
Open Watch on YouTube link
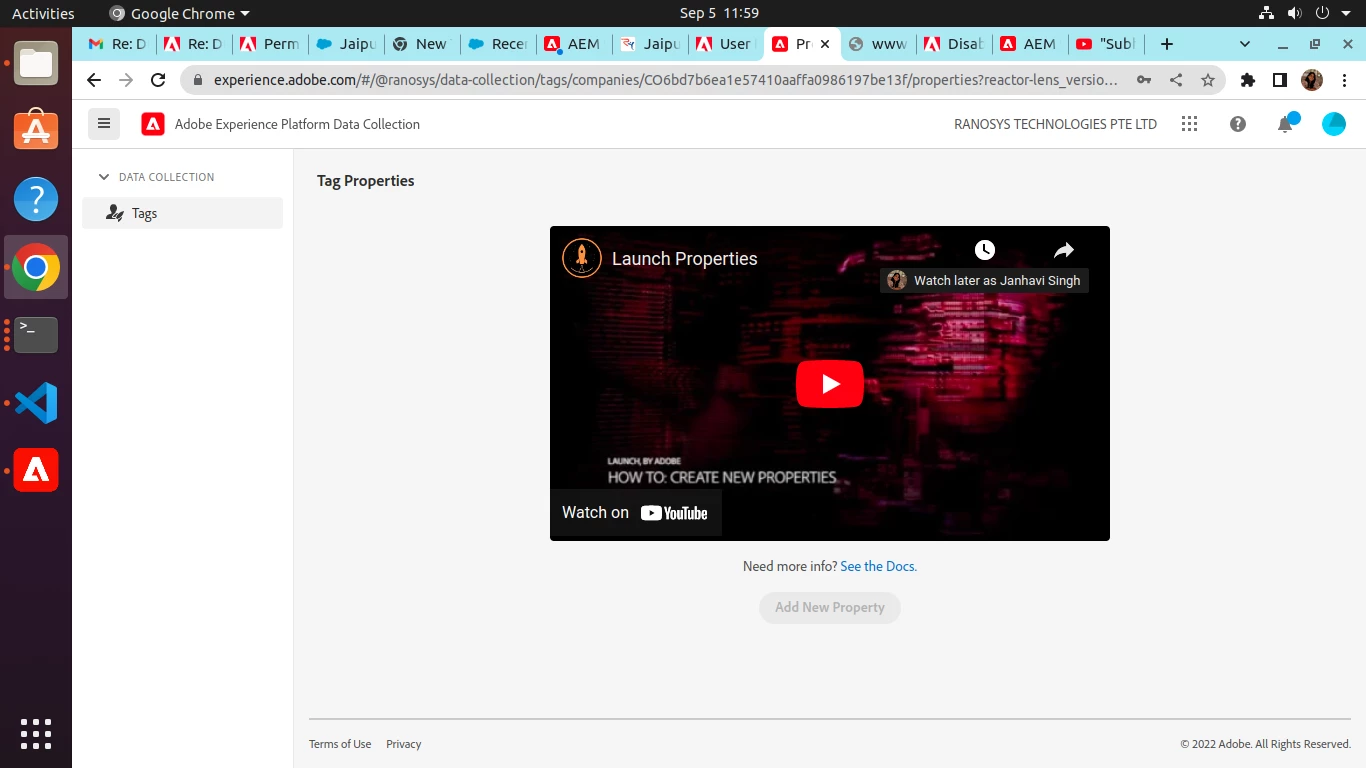click(x=635, y=512)
